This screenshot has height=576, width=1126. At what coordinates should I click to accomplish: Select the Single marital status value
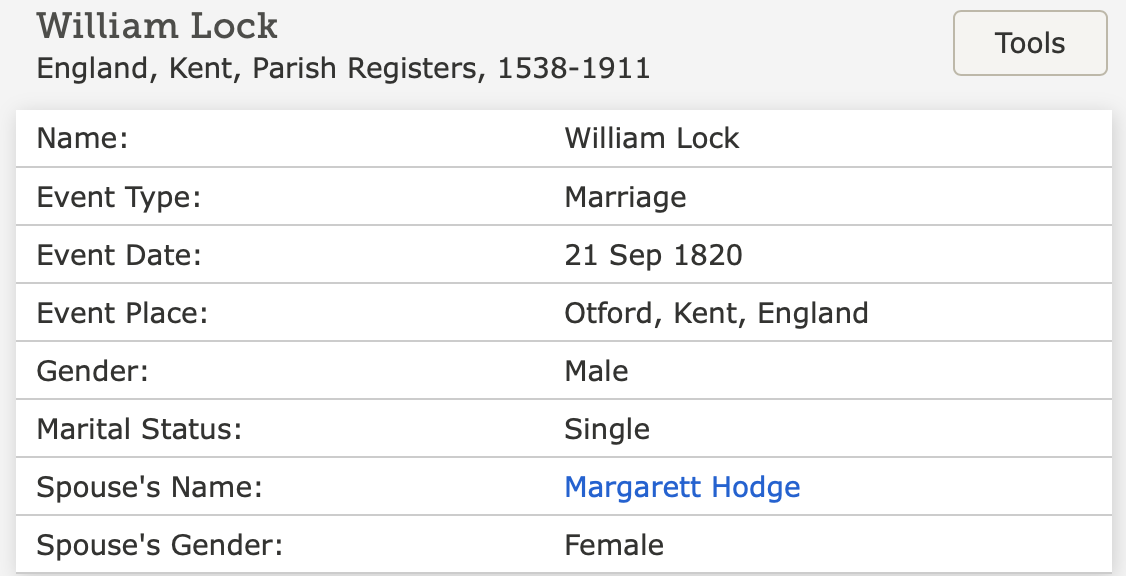pos(607,429)
